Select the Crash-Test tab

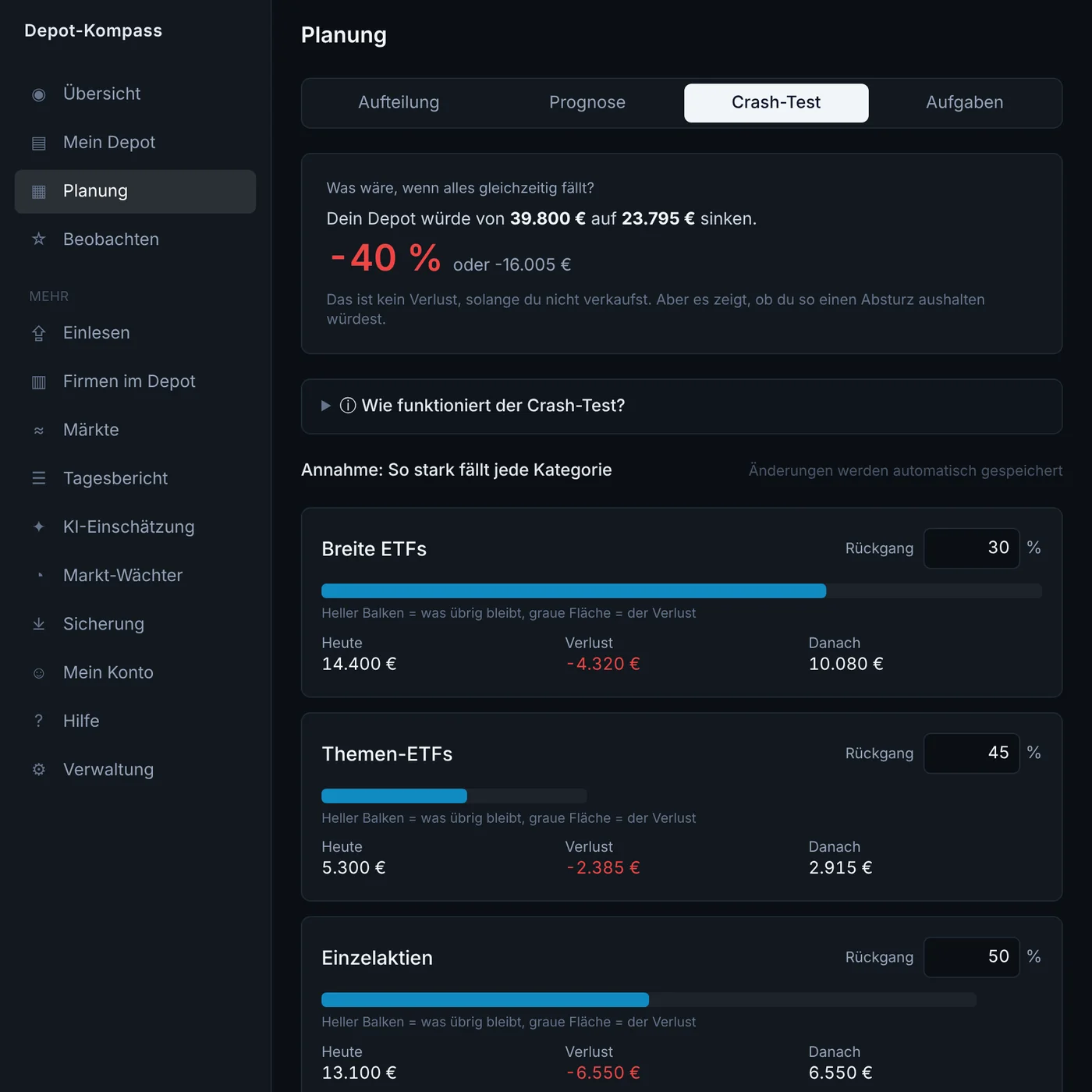pos(776,102)
